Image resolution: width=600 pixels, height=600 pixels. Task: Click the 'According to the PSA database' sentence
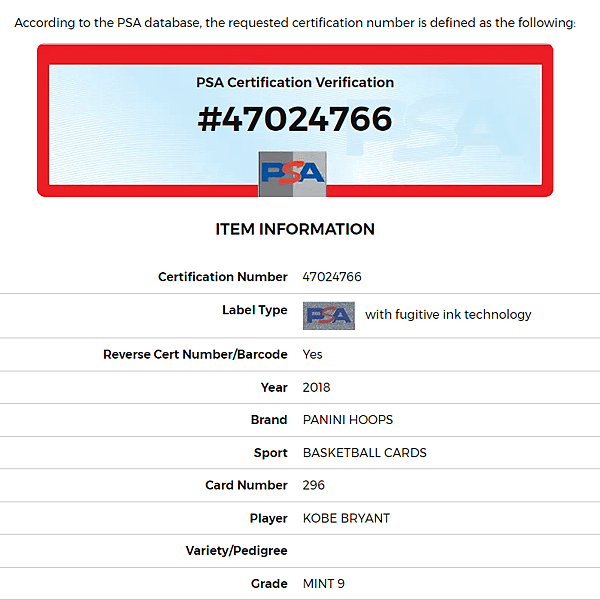pos(295,23)
